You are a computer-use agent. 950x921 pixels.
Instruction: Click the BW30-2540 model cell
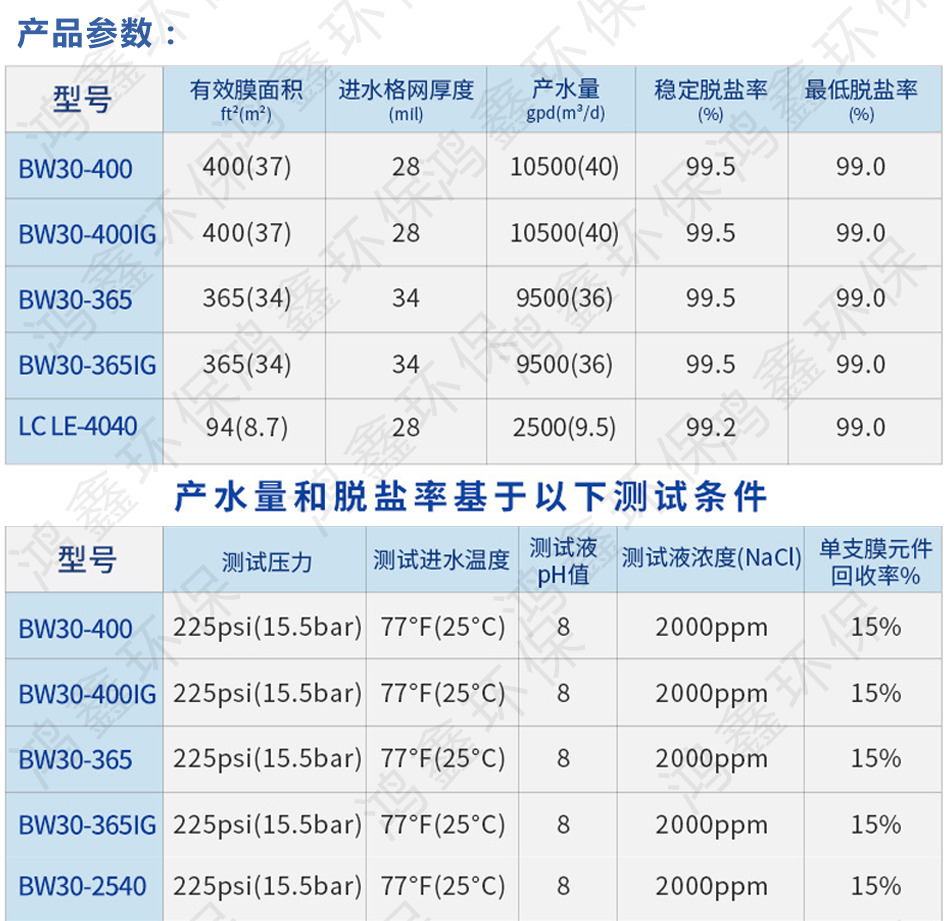coord(82,886)
